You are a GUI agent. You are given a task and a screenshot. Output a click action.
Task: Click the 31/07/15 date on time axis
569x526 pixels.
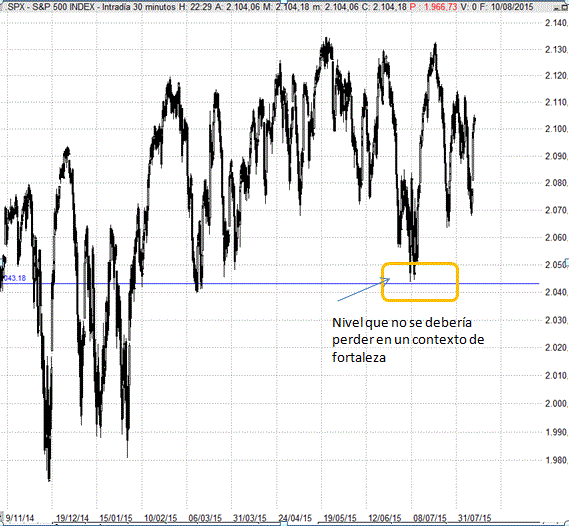475,518
